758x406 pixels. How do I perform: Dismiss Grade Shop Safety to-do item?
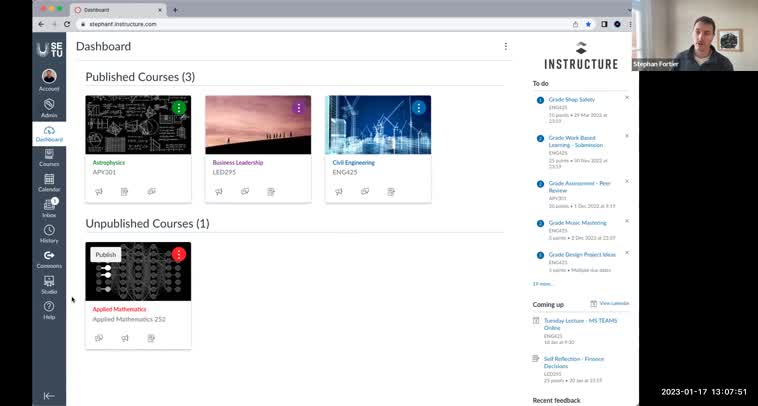coord(627,98)
